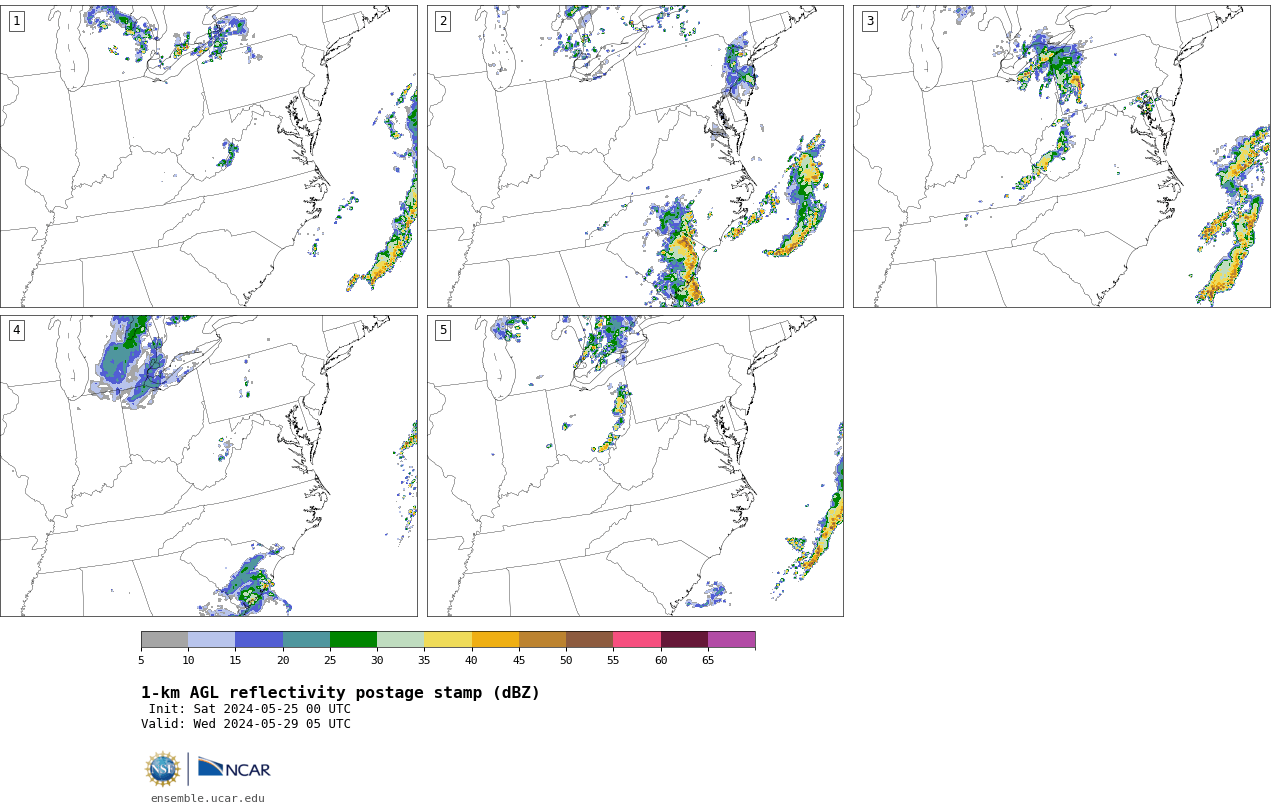
Task: Click the panel number label 3
Action: pyautogui.click(x=870, y=21)
